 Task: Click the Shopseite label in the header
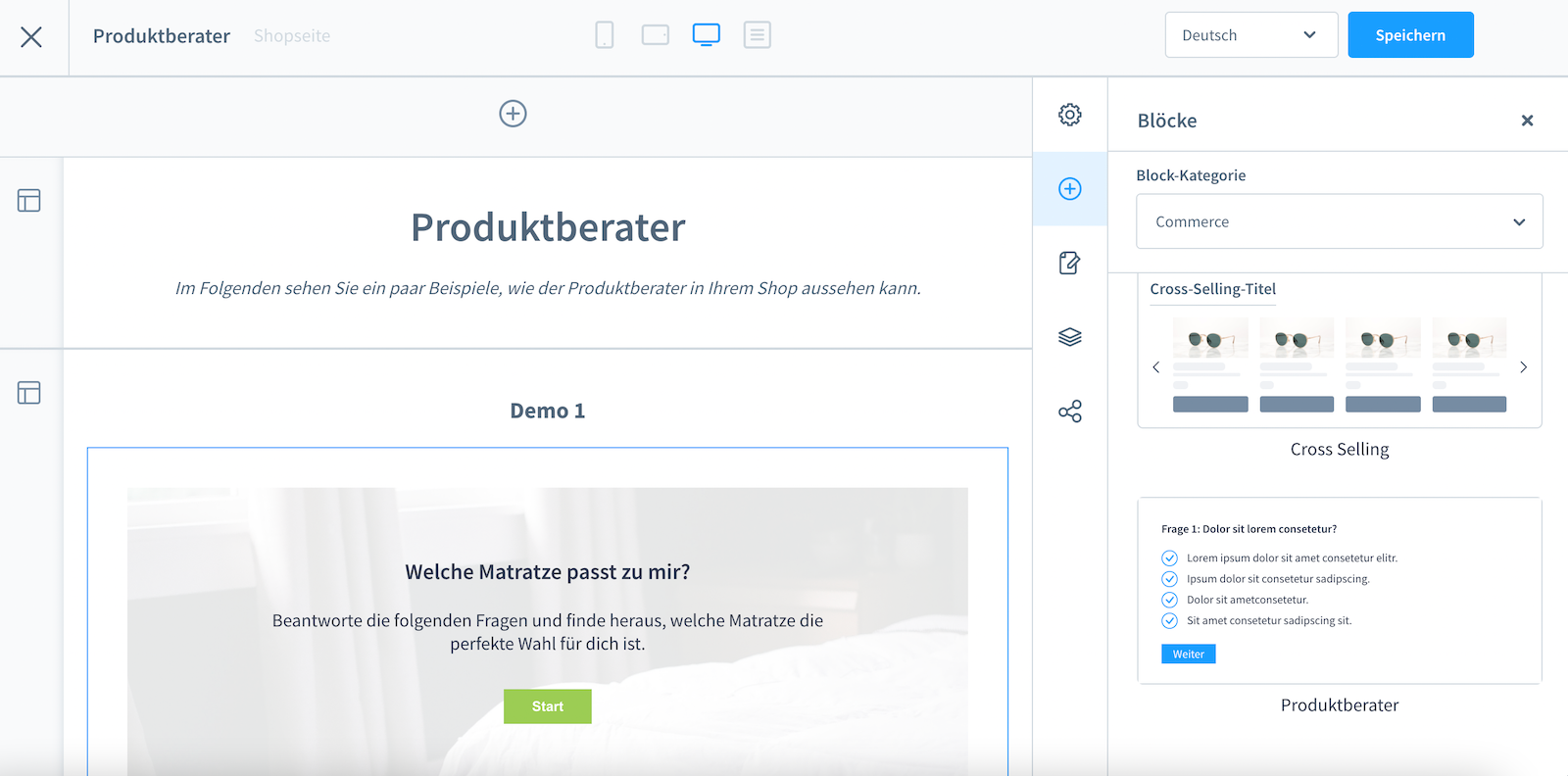coord(292,36)
